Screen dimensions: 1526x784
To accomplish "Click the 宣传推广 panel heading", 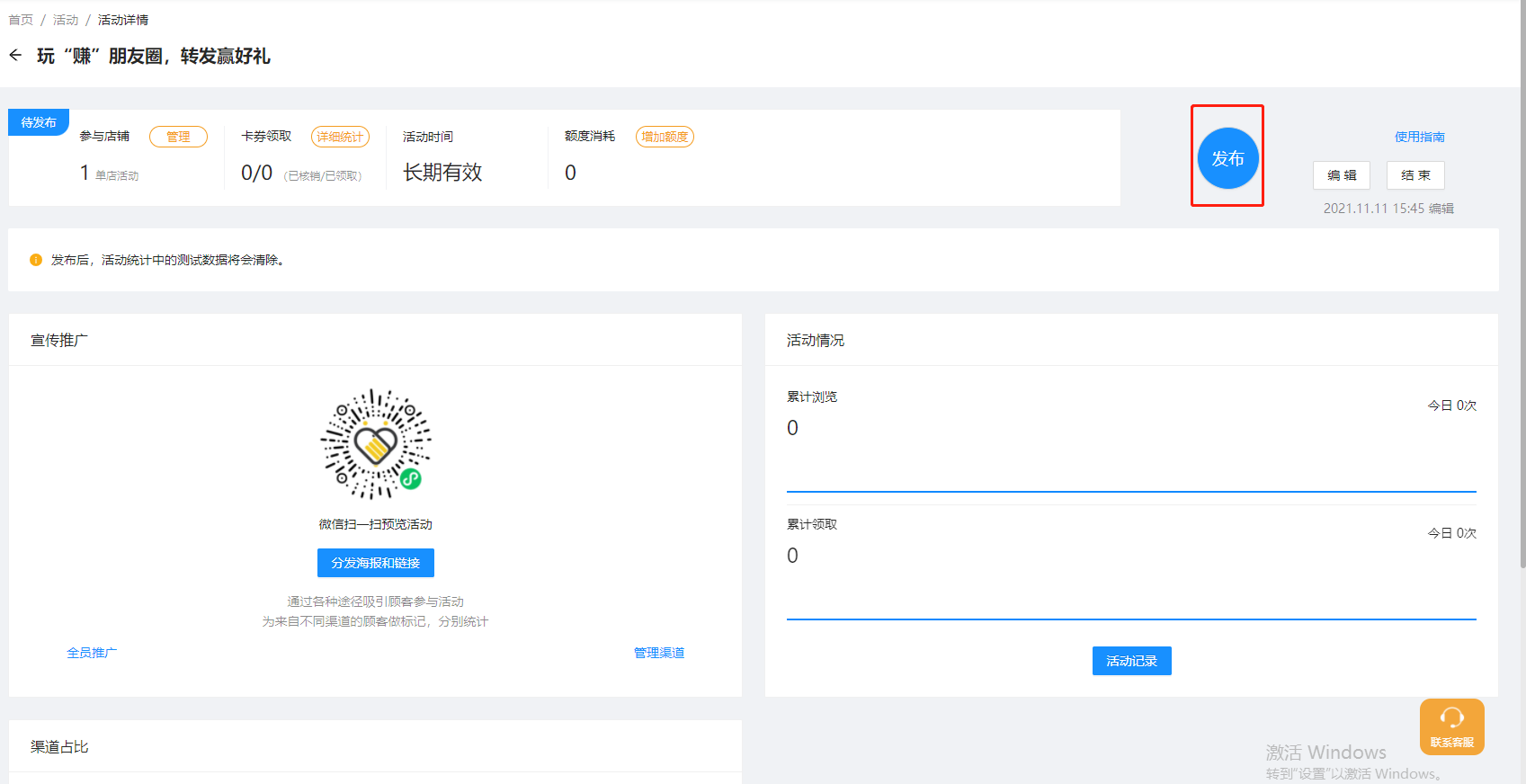I will coord(59,340).
